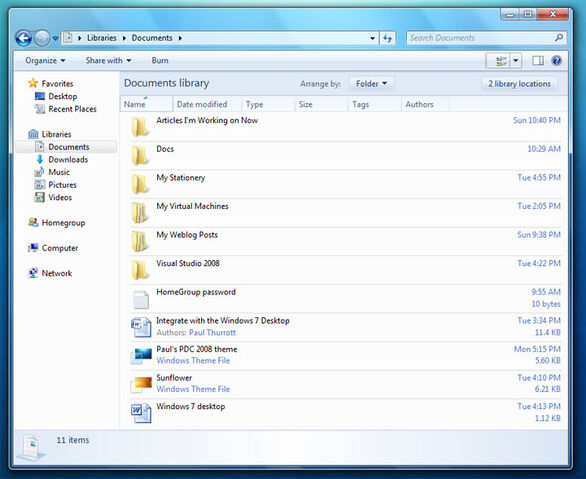
Task: Select Recent Places in navigation pane
Action: [x=66, y=109]
